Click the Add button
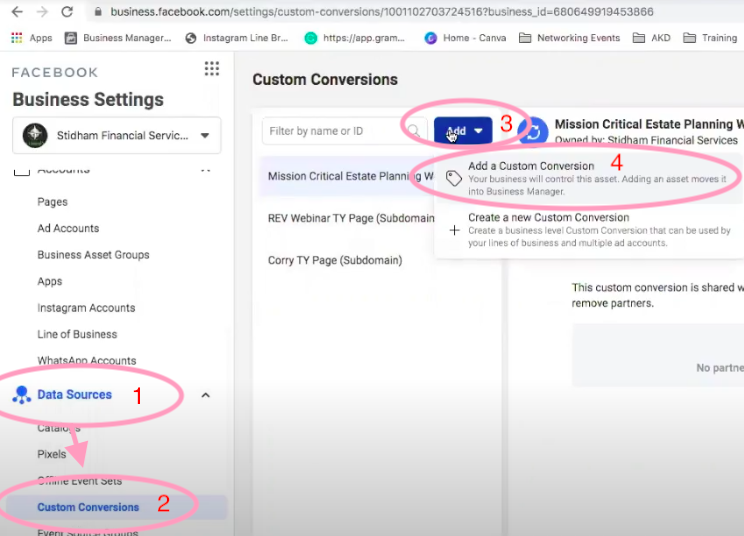Screen dimensions: 744x536 pyautogui.click(x=463, y=131)
